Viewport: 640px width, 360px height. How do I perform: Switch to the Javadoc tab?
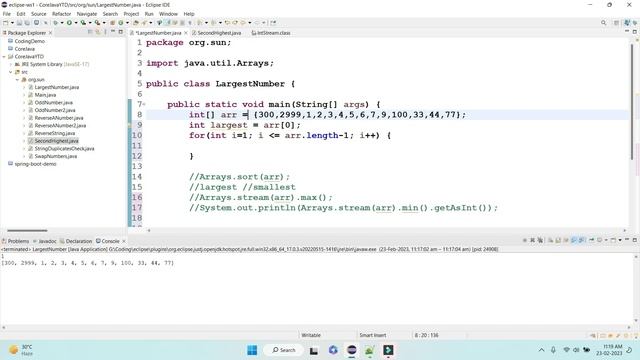[44, 241]
